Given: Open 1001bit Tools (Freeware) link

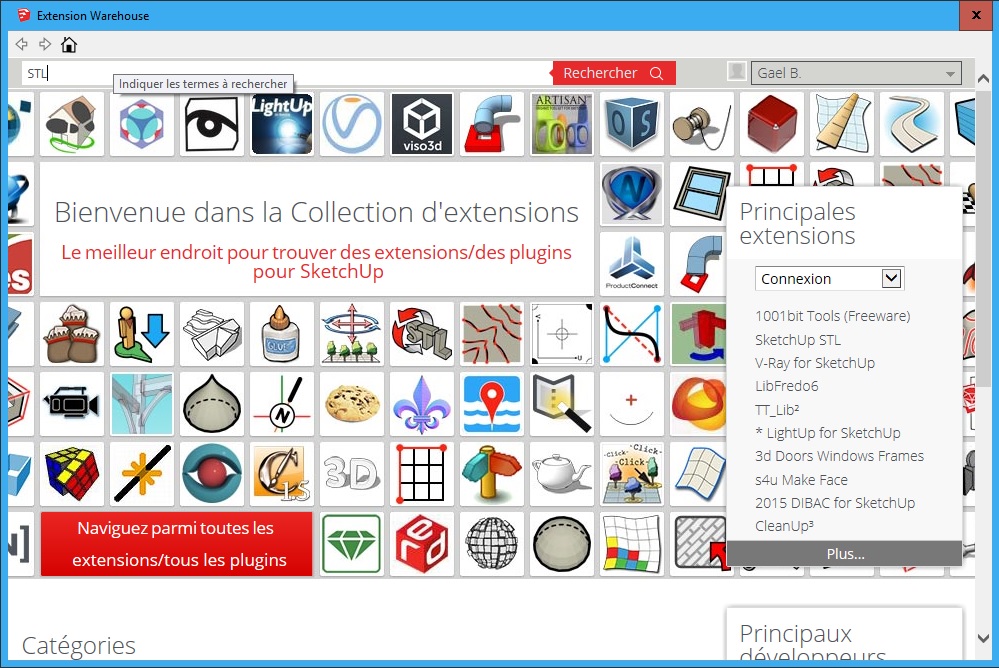Looking at the screenshot, I should (832, 316).
